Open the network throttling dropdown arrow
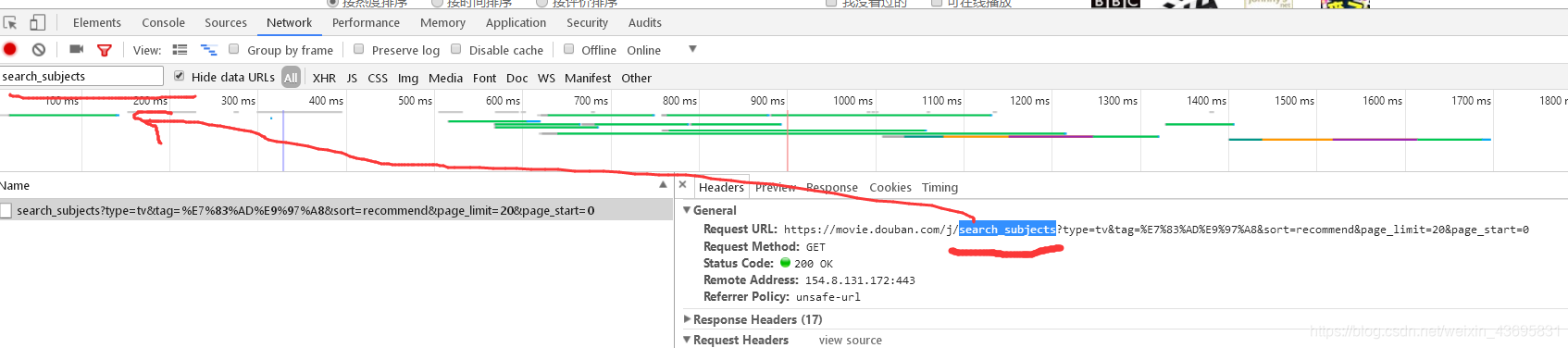 (x=692, y=49)
